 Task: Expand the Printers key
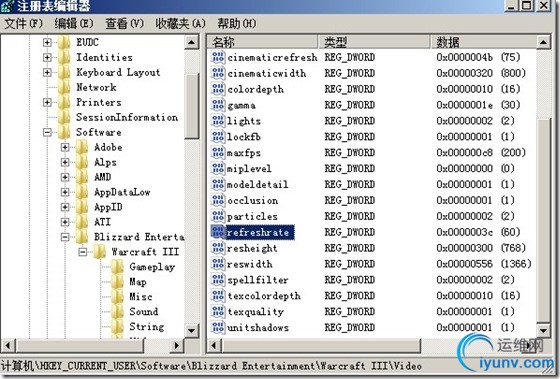47,103
